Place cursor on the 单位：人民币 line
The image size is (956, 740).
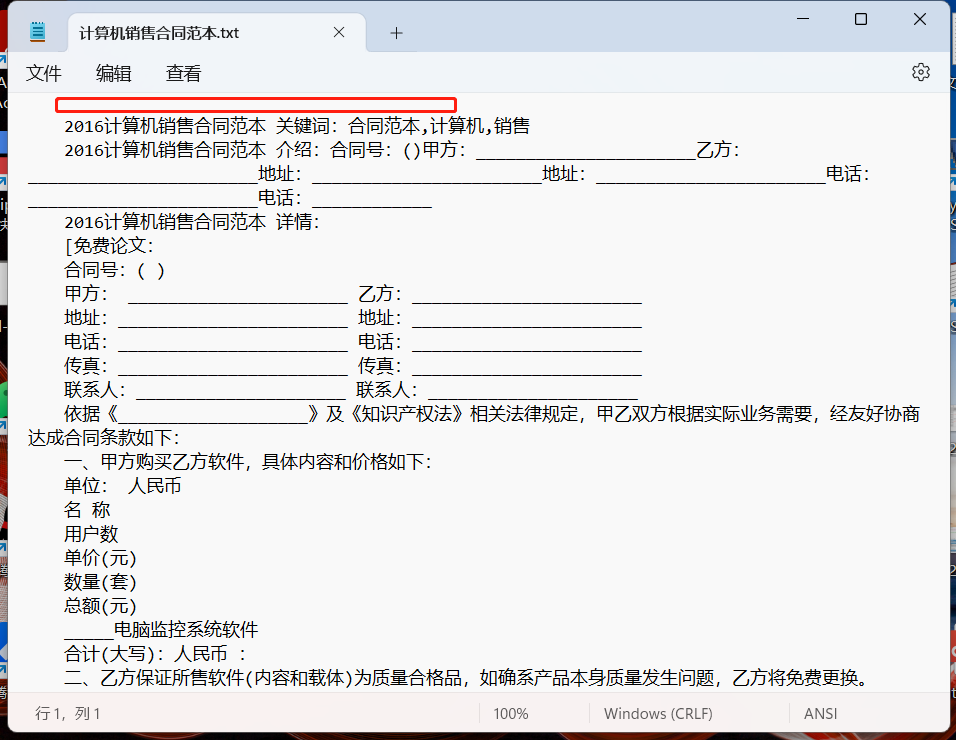pos(120,485)
